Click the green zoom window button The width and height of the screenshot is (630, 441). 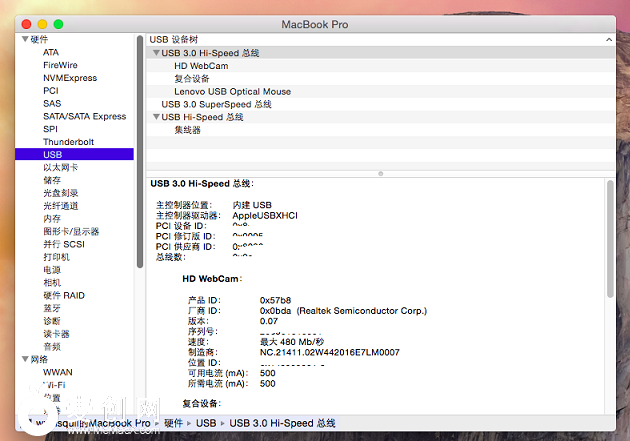(x=59, y=22)
